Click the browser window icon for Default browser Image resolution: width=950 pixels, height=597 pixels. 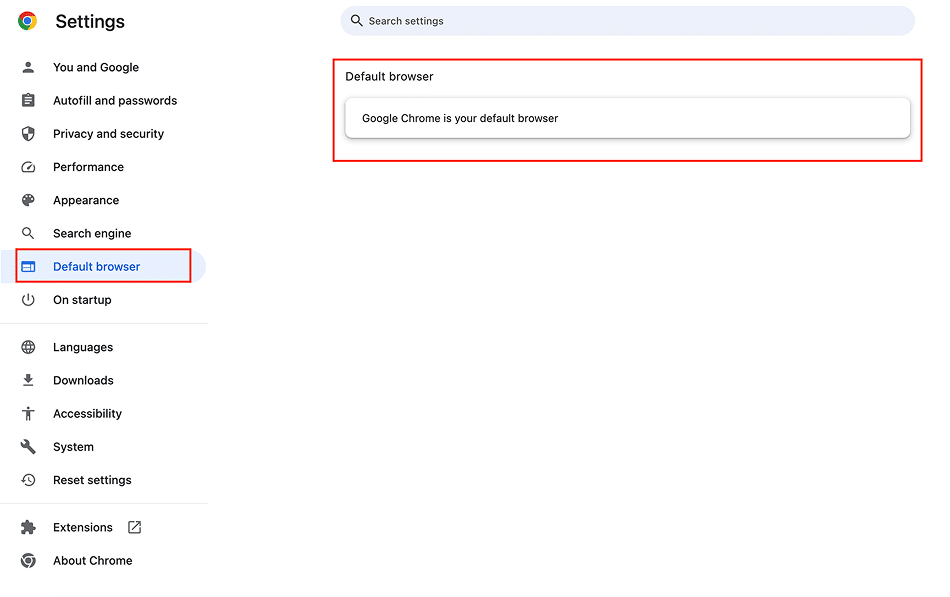pos(28,267)
